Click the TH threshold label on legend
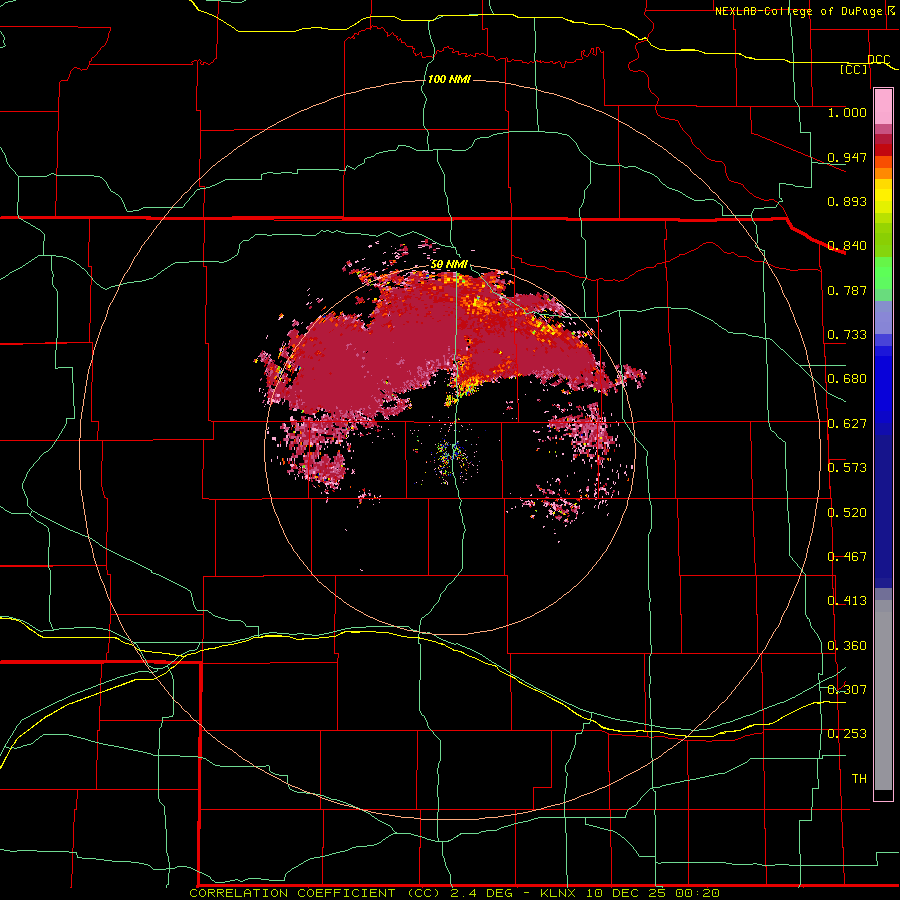 click(859, 779)
